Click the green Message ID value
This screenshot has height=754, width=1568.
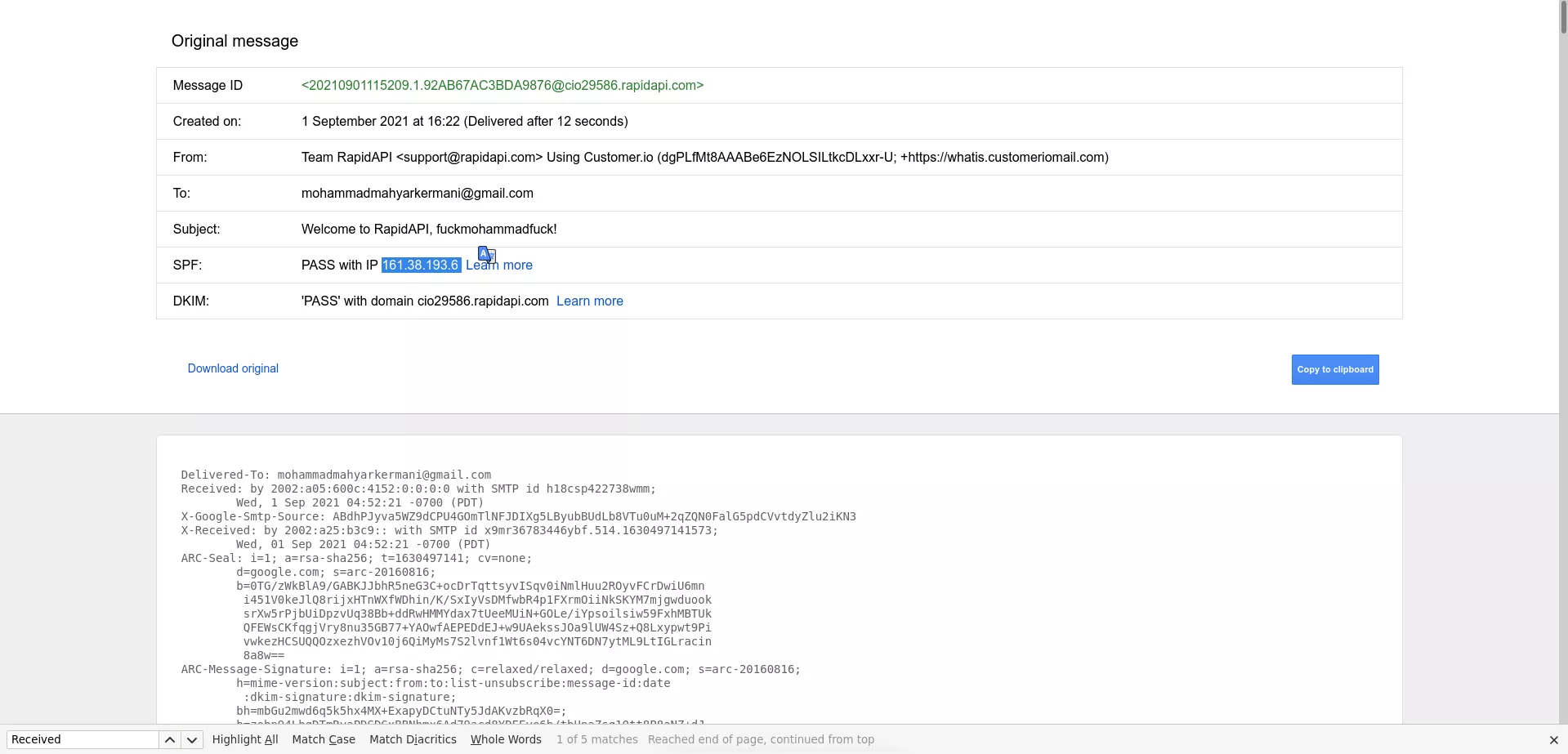(x=503, y=86)
